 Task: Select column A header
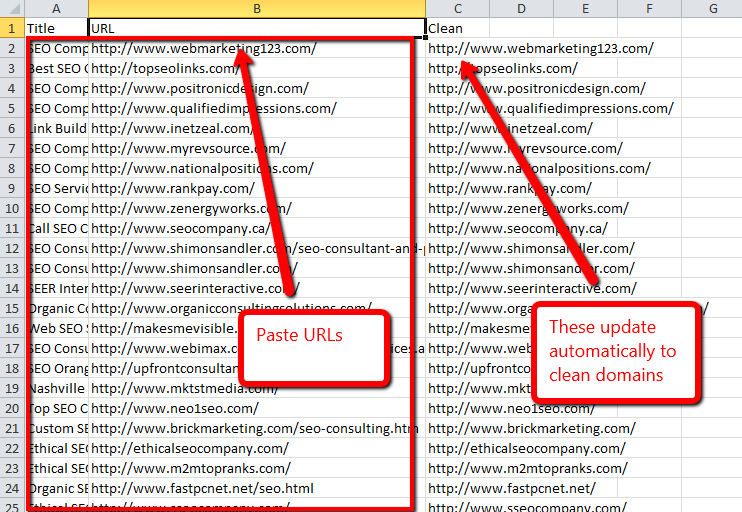point(56,9)
